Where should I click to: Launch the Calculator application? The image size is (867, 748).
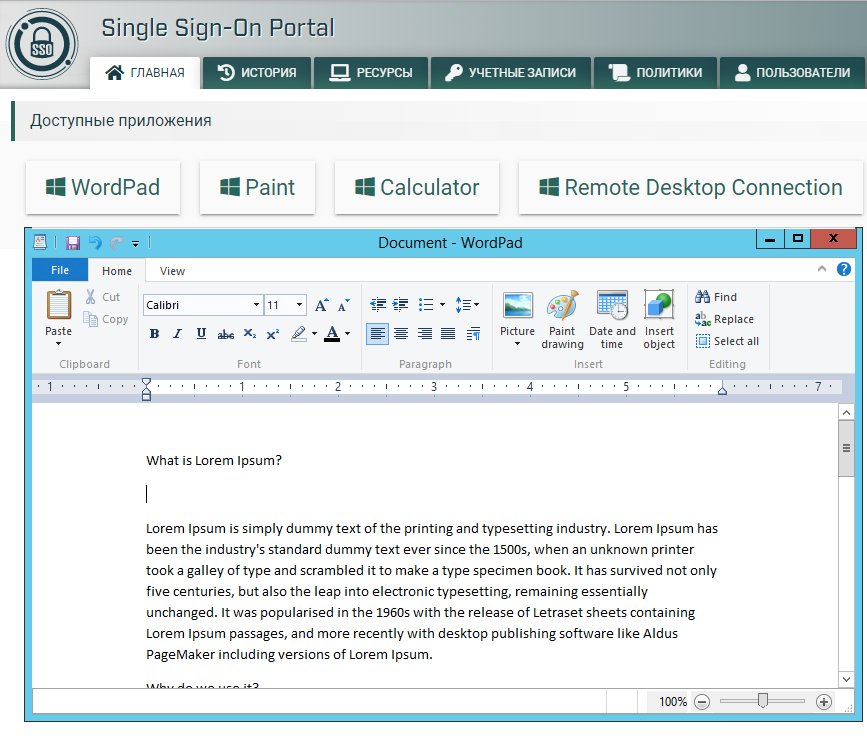(x=416, y=187)
